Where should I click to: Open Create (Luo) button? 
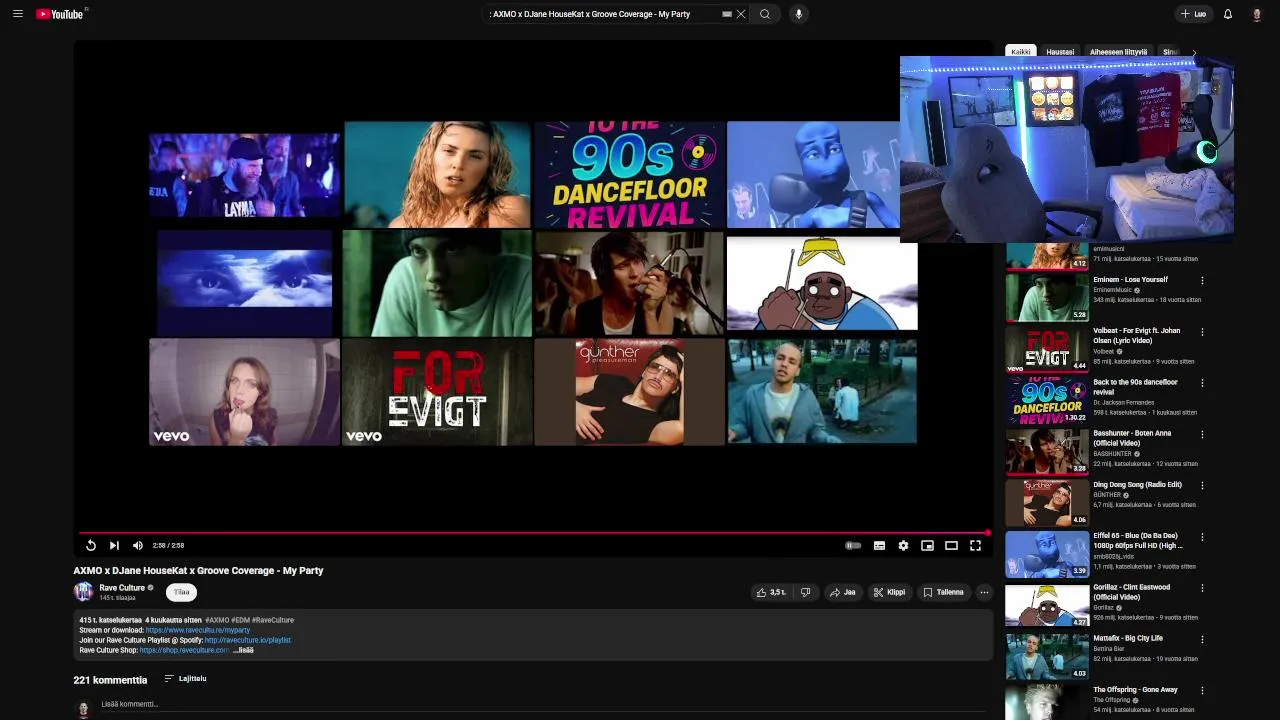pos(1193,14)
